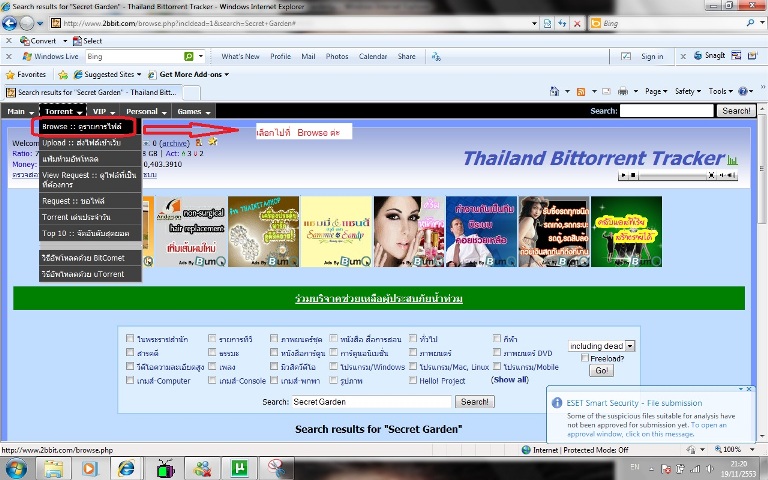Click Search! button beside Secret Garden field
Screen dimensions: 768x480
click(475, 402)
